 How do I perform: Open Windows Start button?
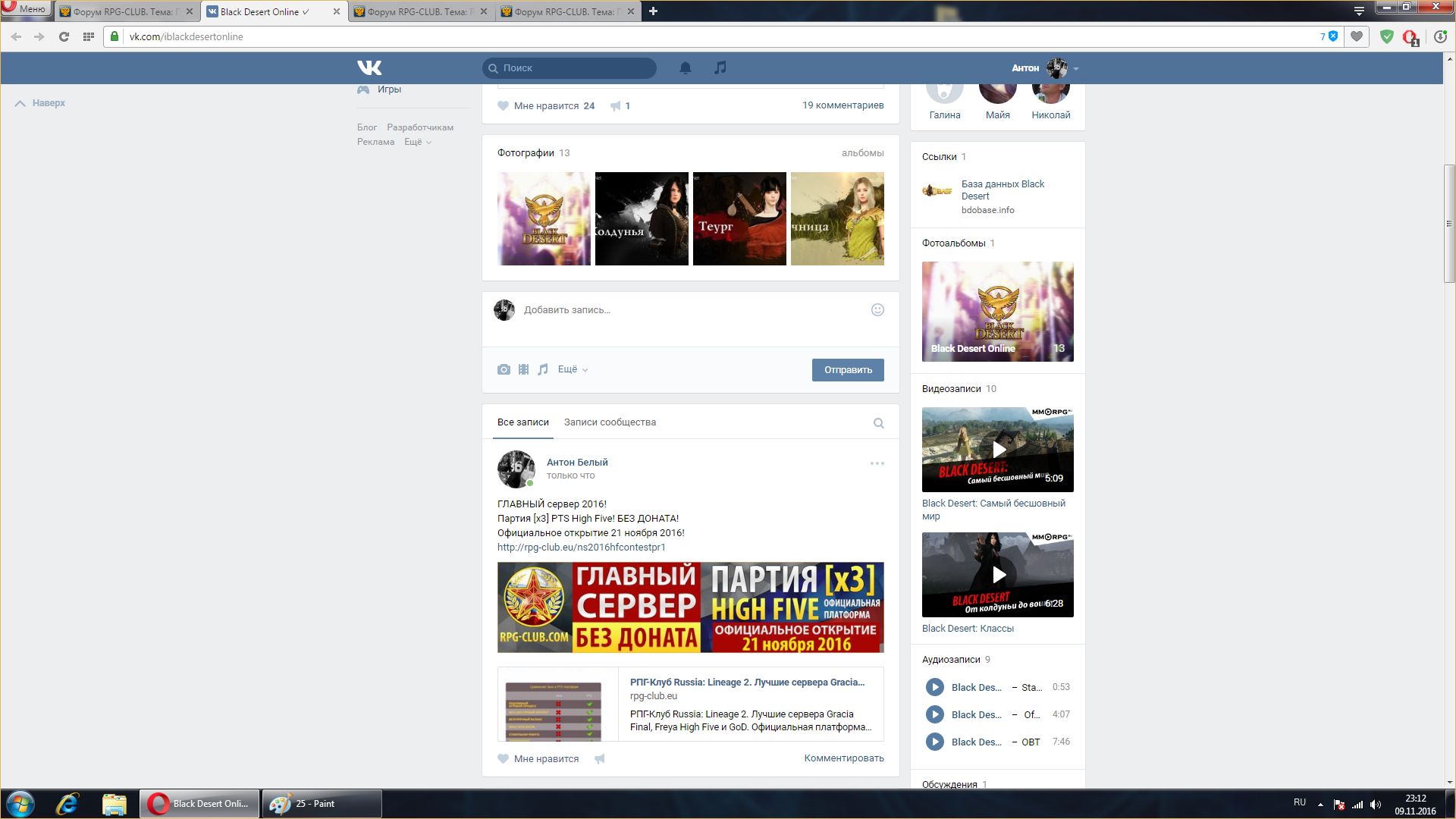click(x=20, y=804)
